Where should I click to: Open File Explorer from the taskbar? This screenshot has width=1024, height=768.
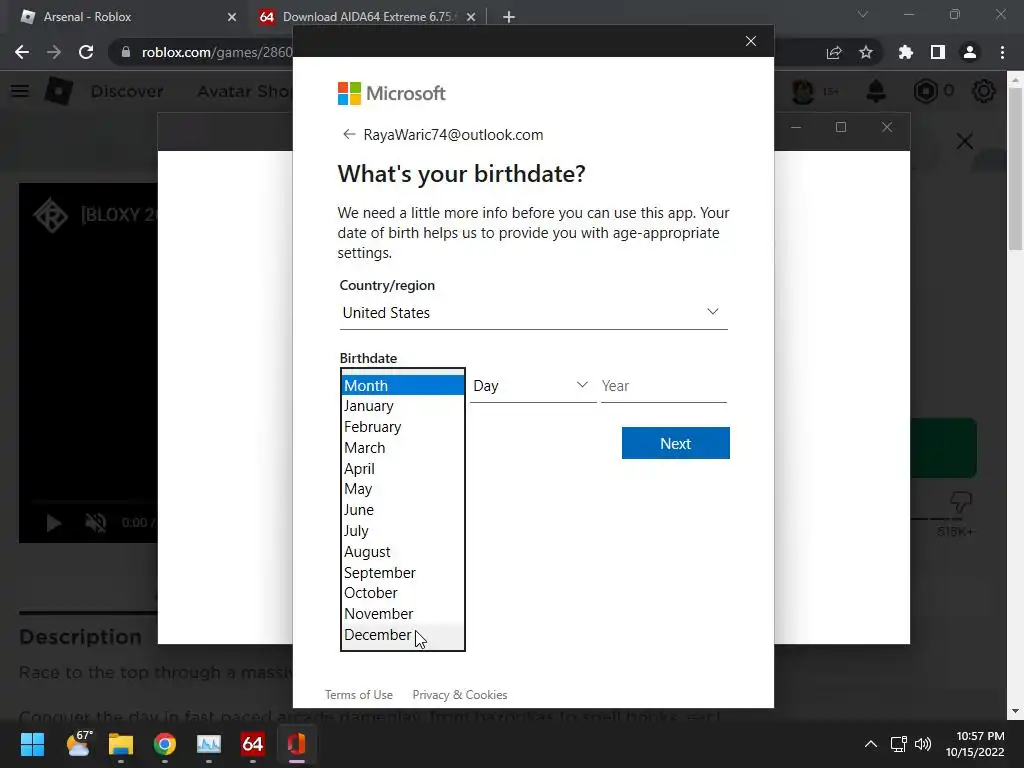121,744
